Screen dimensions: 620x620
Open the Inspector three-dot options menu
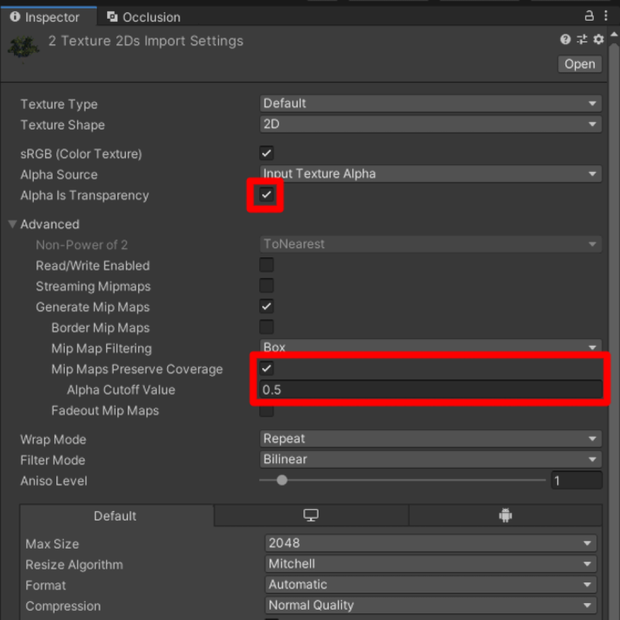[605, 16]
